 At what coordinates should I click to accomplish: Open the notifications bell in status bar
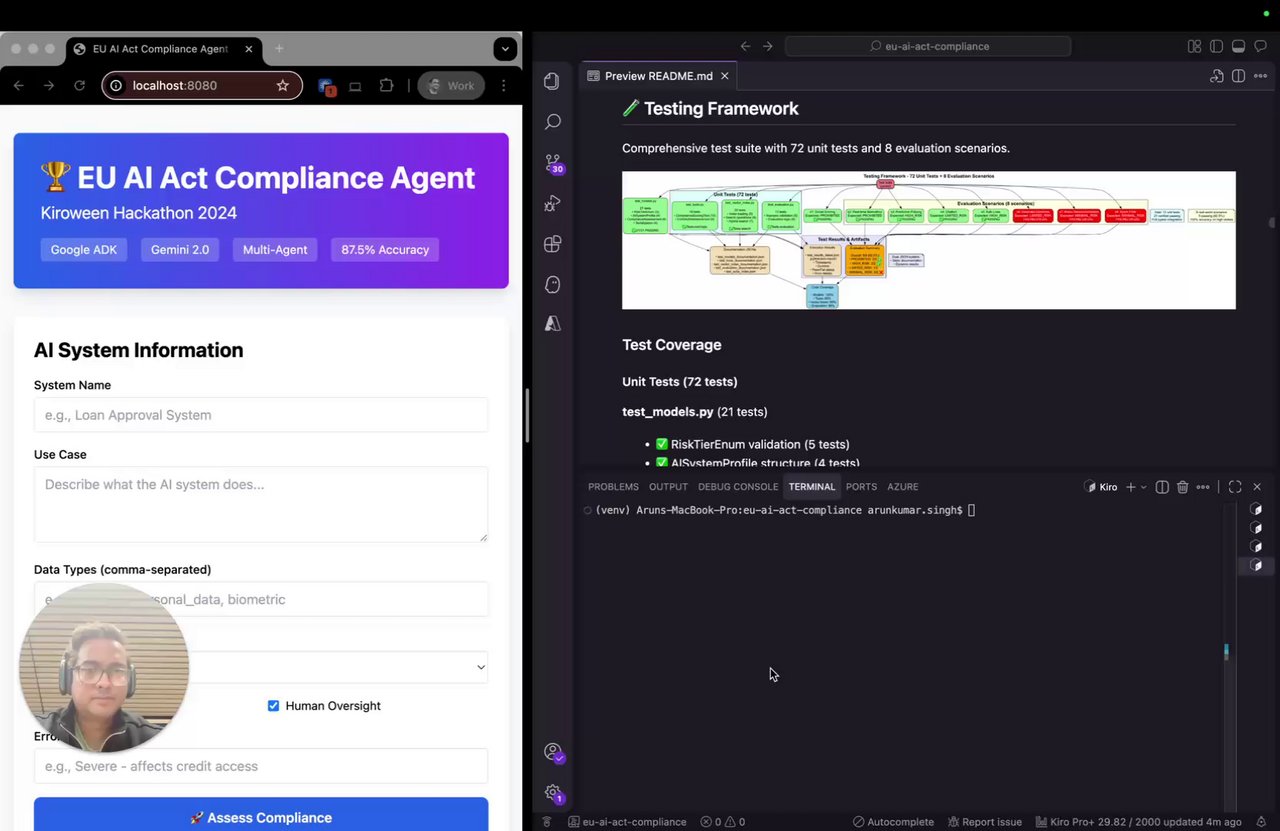(x=1261, y=822)
